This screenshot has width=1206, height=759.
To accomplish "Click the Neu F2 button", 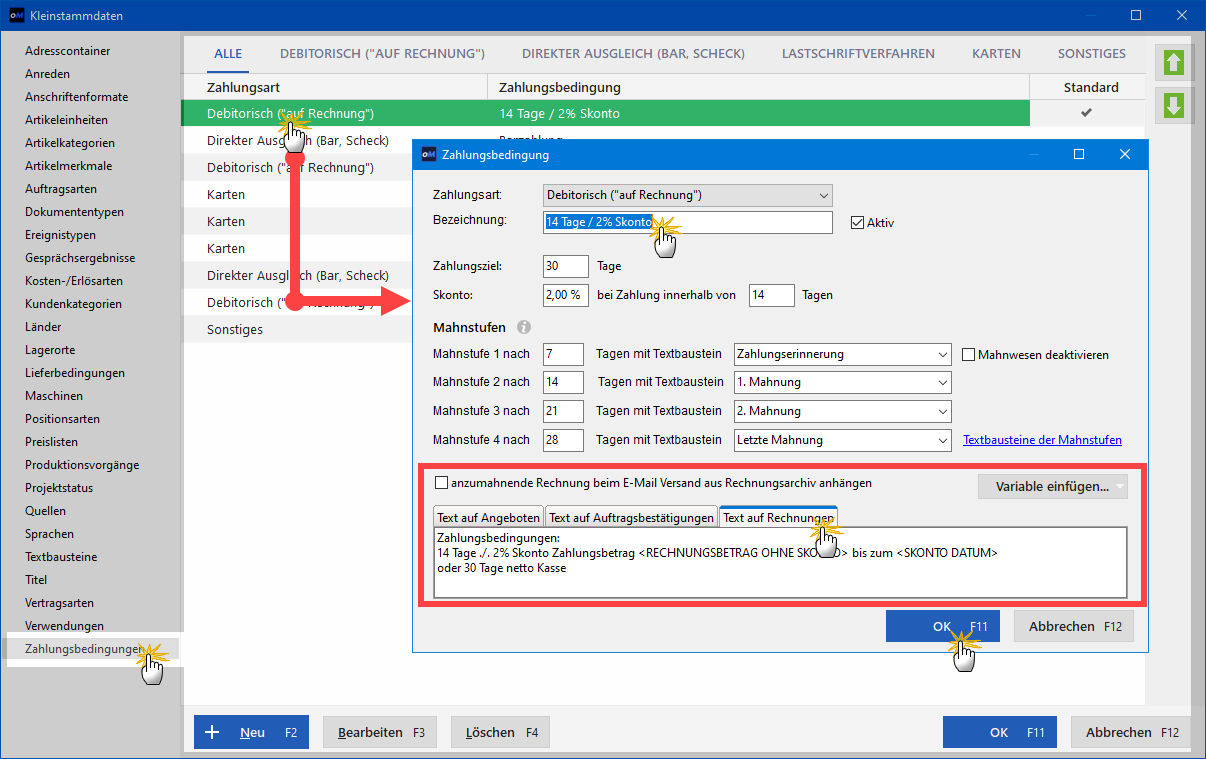I will 251,732.
